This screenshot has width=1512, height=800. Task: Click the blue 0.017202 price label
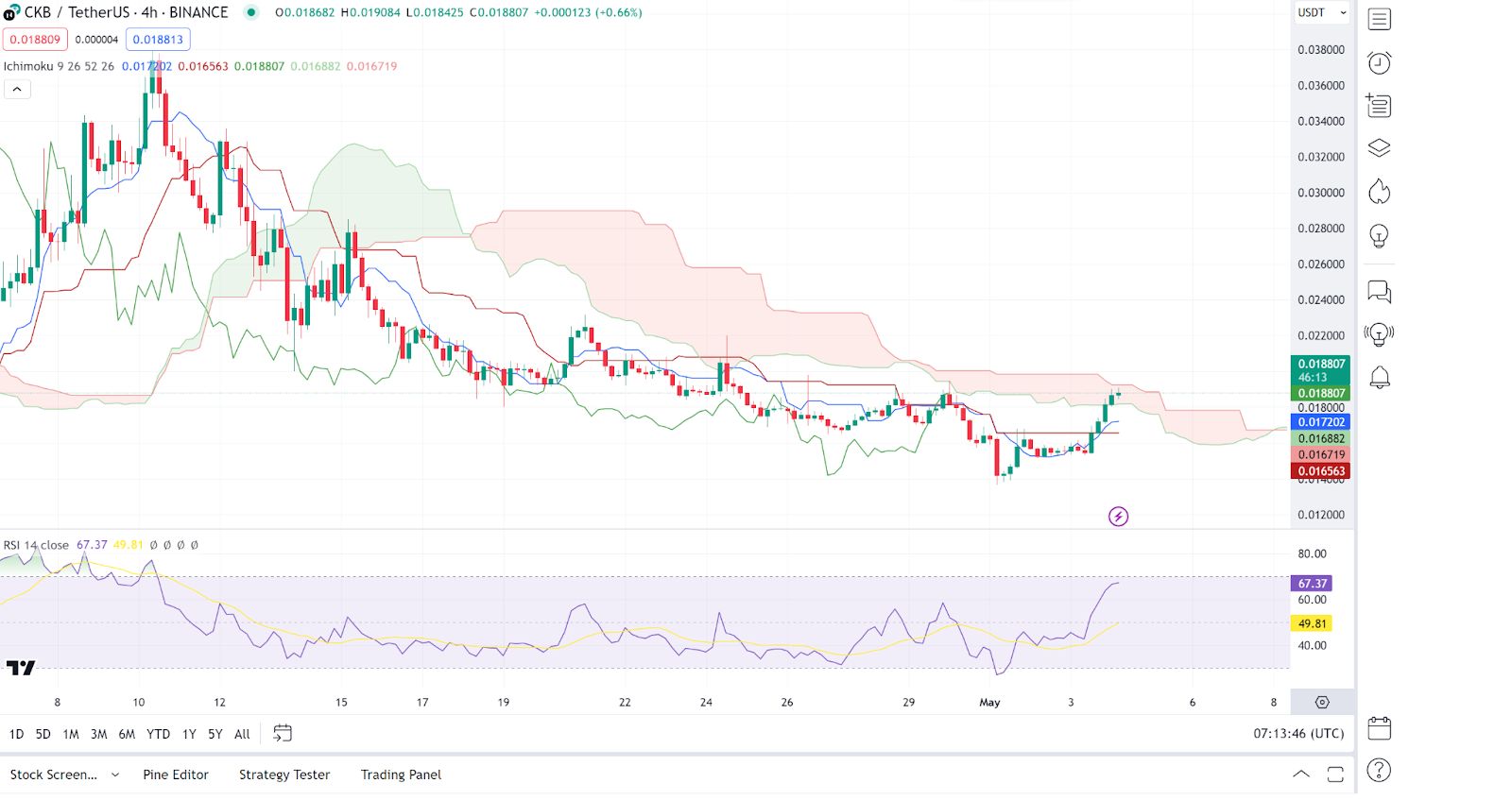(x=1320, y=422)
